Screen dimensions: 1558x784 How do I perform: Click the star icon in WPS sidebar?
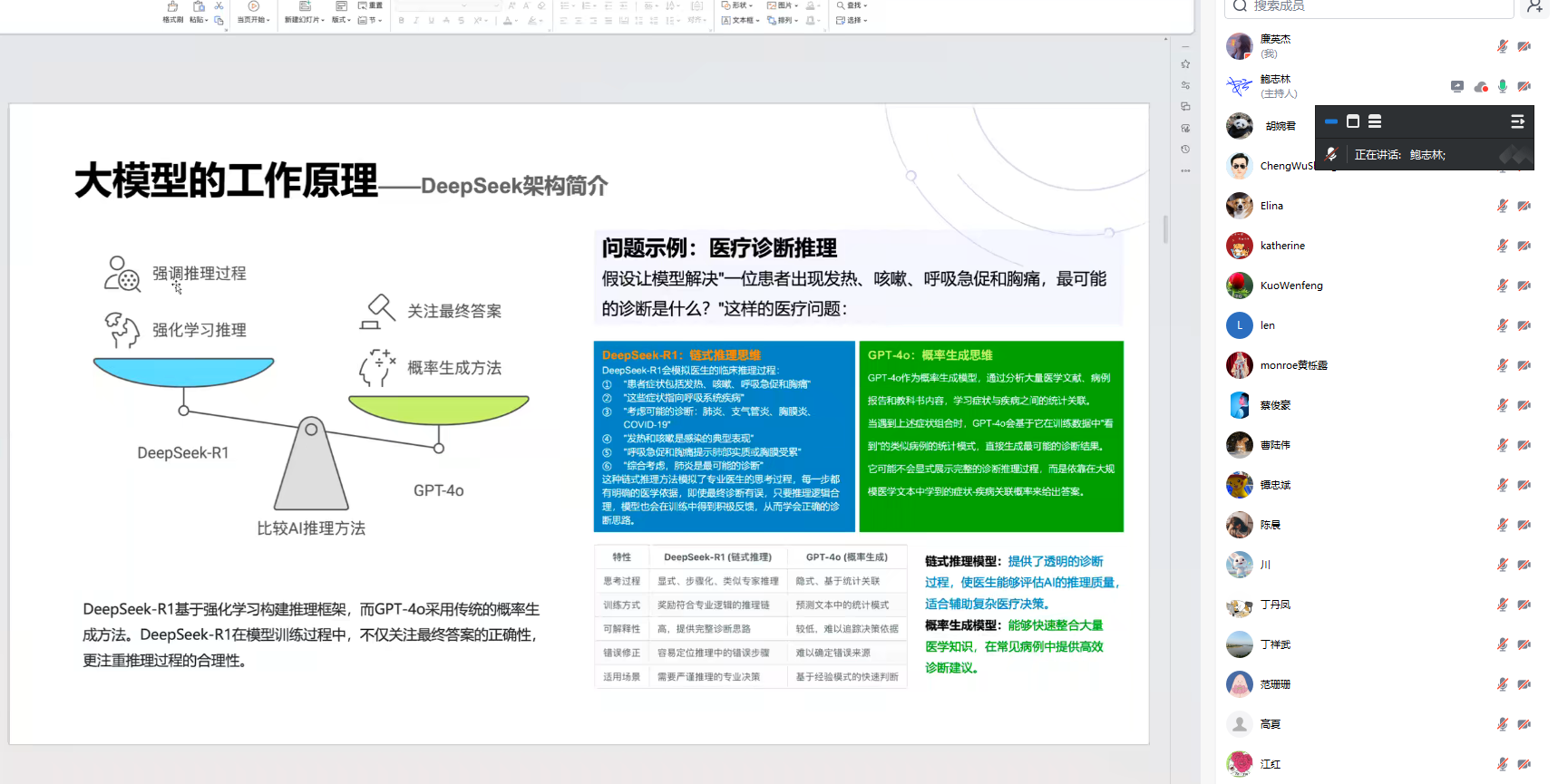(1185, 64)
